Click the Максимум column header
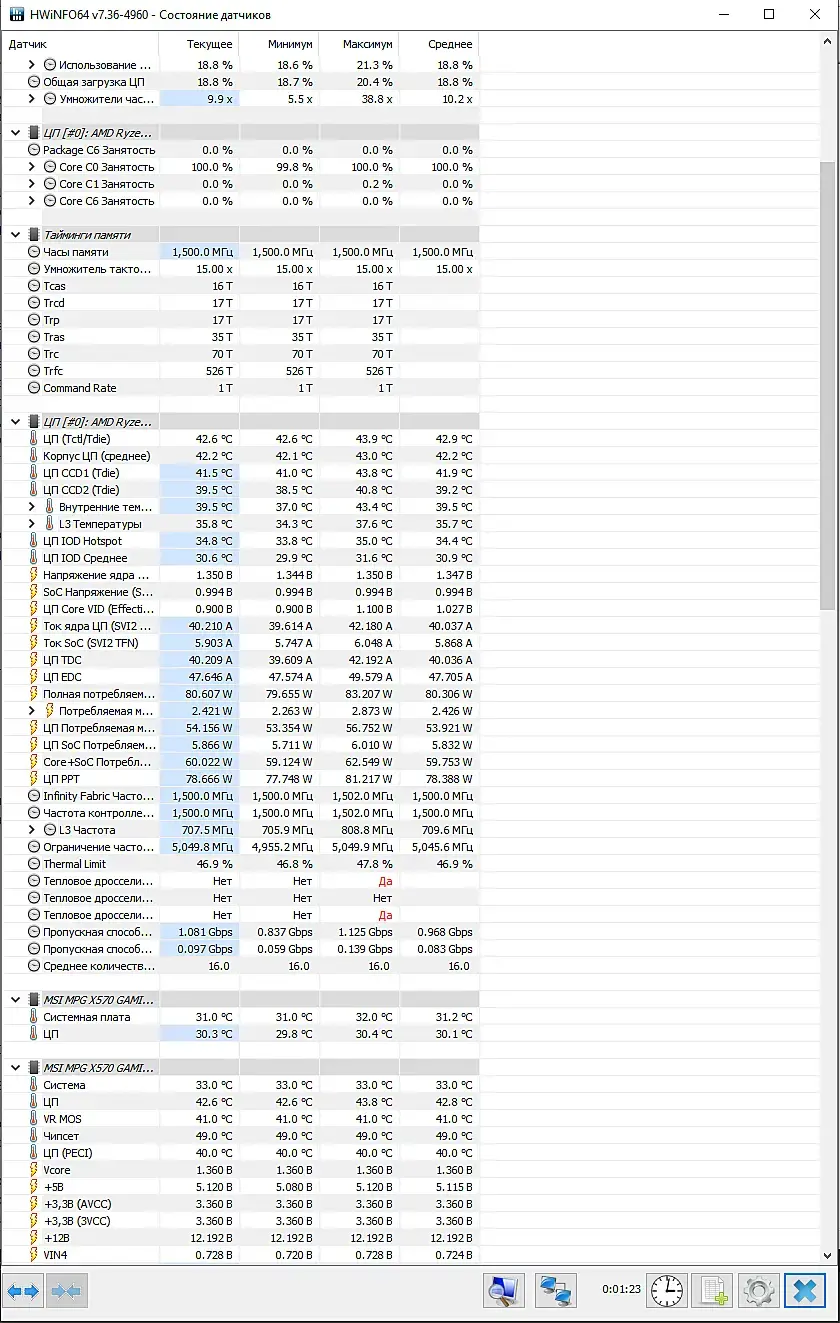The height and width of the screenshot is (1323, 840). [359, 44]
